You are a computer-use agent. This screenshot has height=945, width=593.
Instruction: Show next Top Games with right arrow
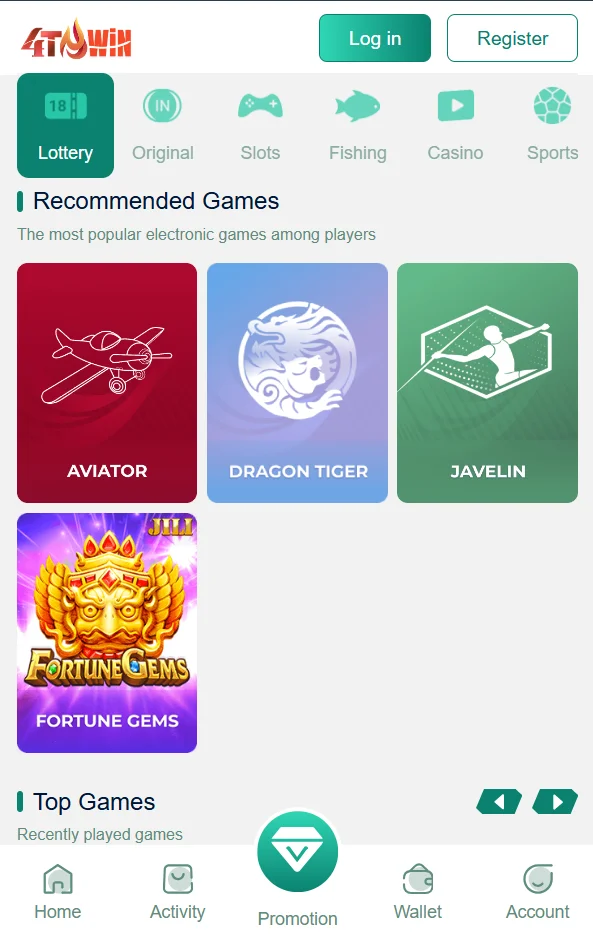tap(555, 802)
